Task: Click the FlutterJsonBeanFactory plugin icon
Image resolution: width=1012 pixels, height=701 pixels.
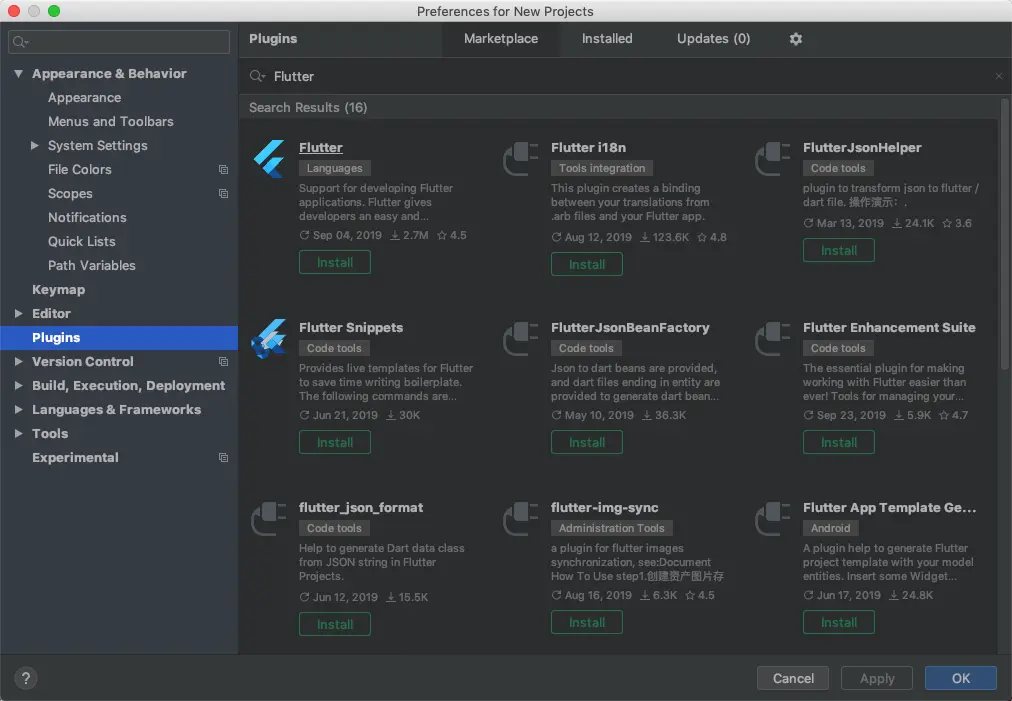Action: (521, 338)
